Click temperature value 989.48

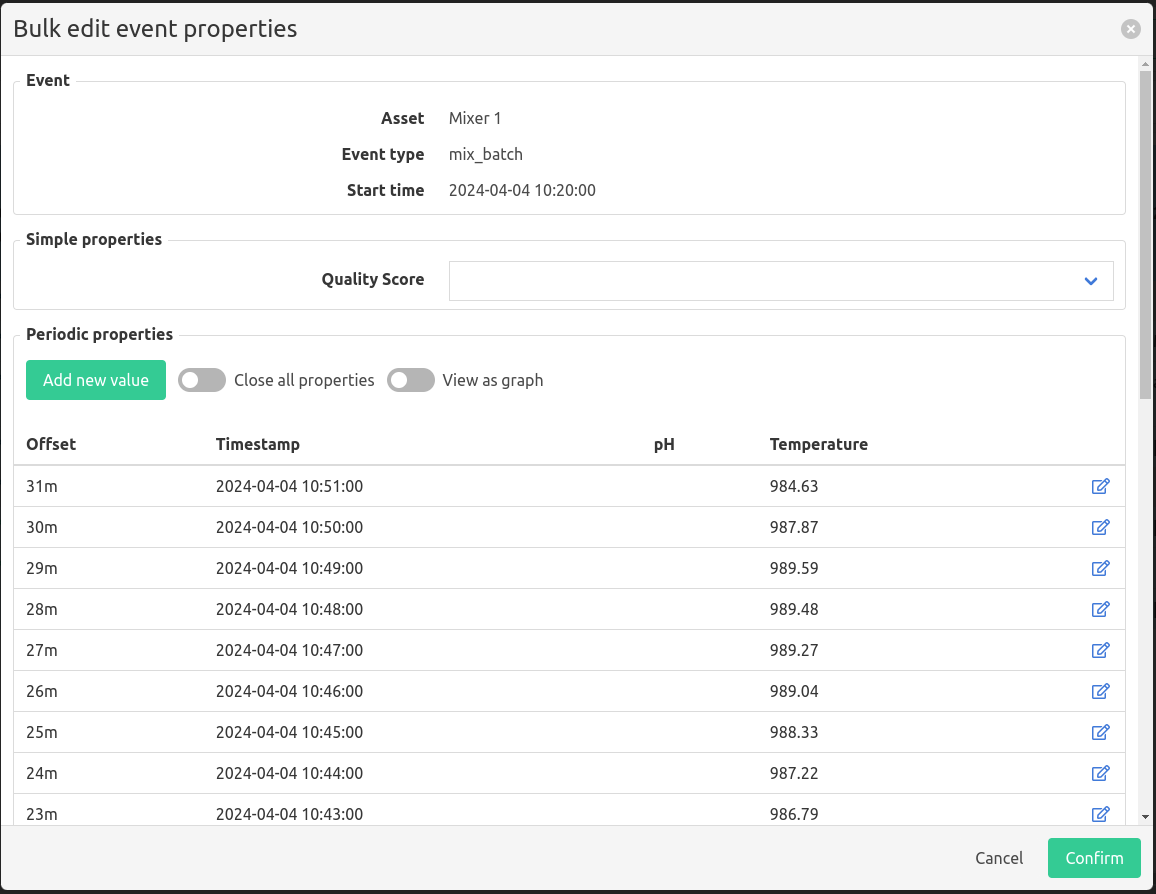click(794, 610)
